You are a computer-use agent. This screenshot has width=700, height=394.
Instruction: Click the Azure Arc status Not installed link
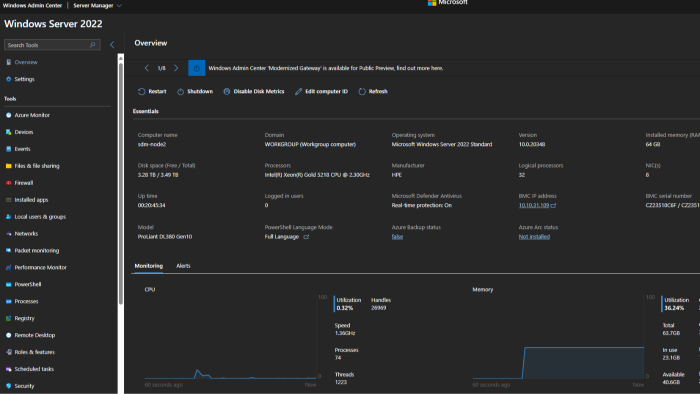point(534,237)
